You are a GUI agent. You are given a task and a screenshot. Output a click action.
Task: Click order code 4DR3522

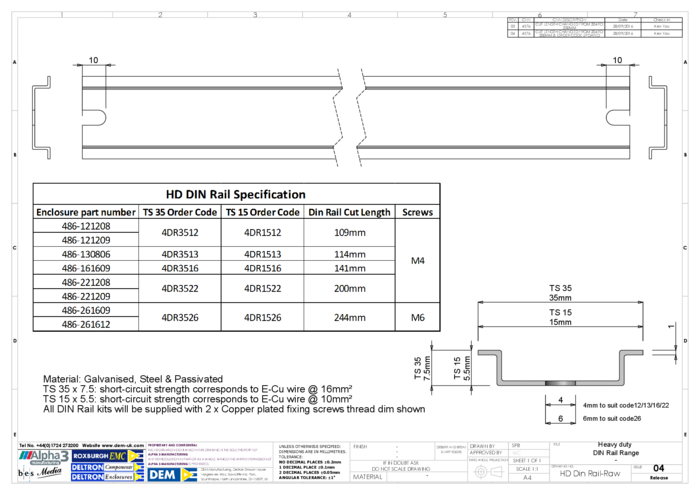pos(180,289)
